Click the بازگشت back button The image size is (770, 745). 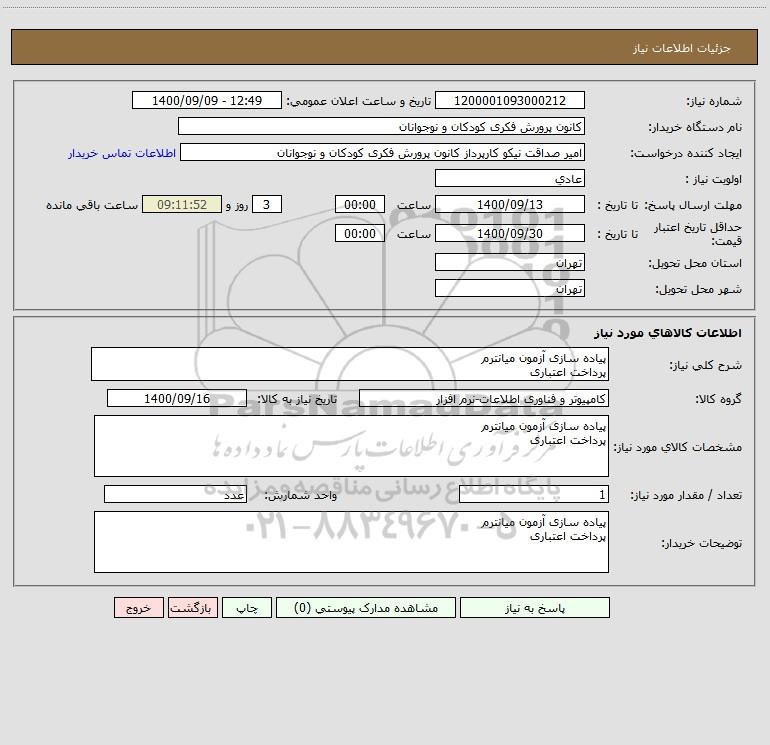(192, 607)
